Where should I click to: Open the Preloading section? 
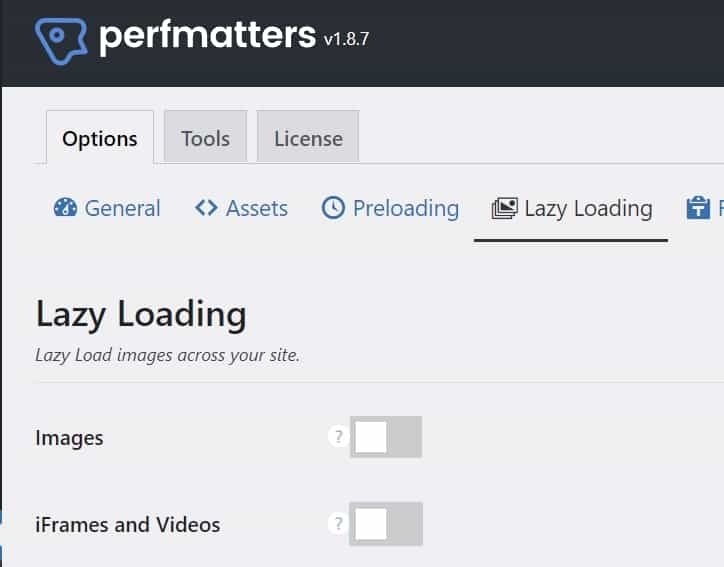405,208
